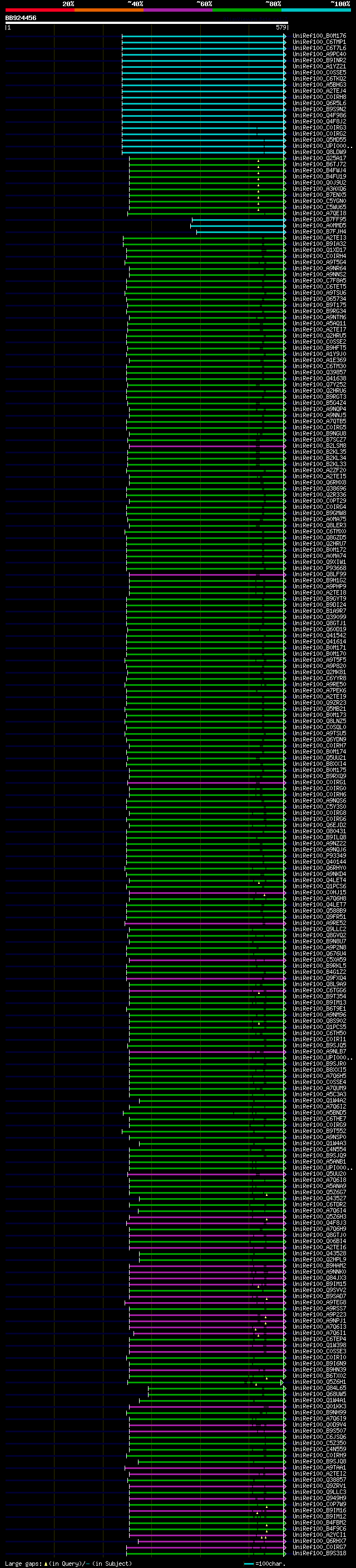Click label UniRef100_Q43527
This screenshot has width=356, height=1568.
click(x=319, y=1199)
